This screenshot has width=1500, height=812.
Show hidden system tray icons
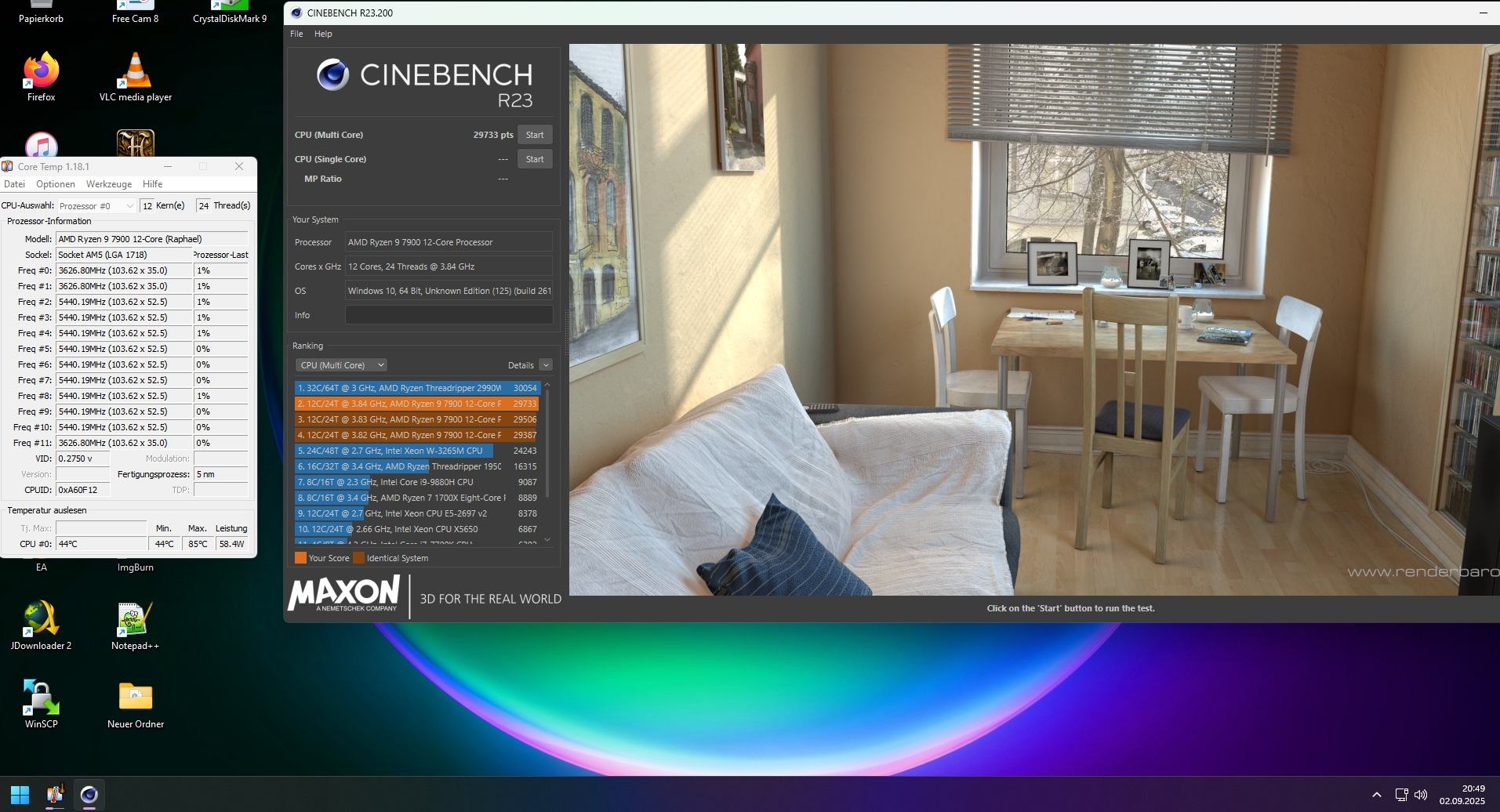[1377, 795]
